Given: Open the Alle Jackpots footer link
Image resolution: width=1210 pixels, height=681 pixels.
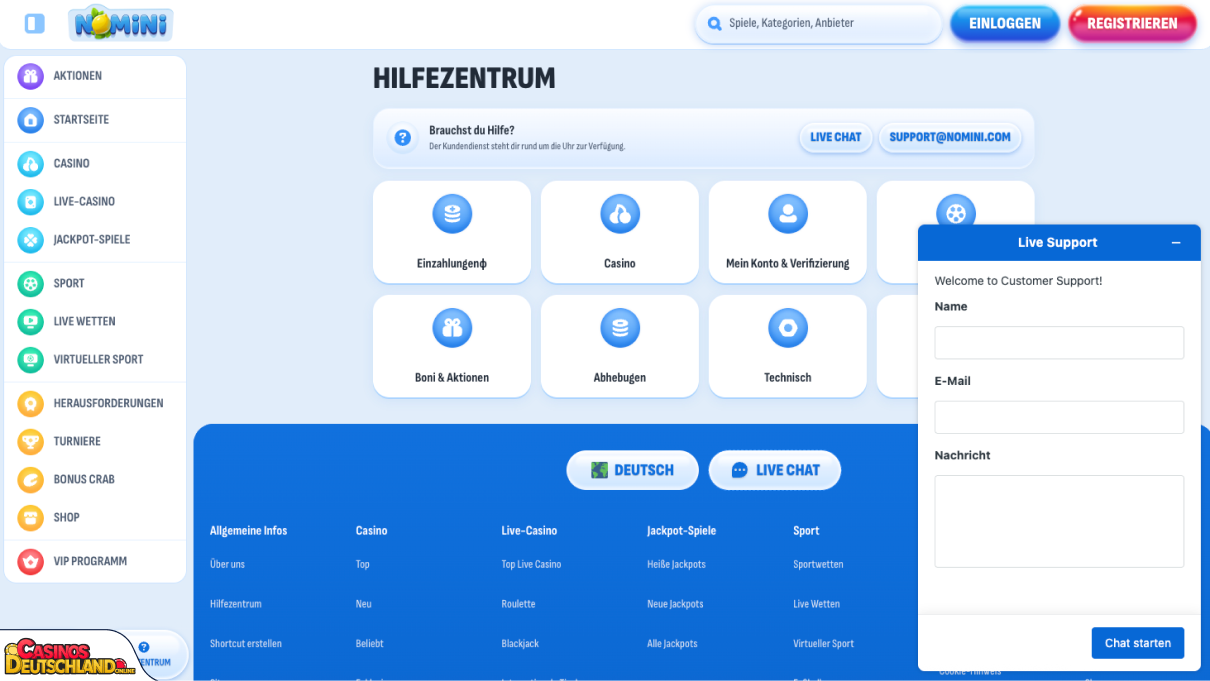Looking at the screenshot, I should (672, 644).
